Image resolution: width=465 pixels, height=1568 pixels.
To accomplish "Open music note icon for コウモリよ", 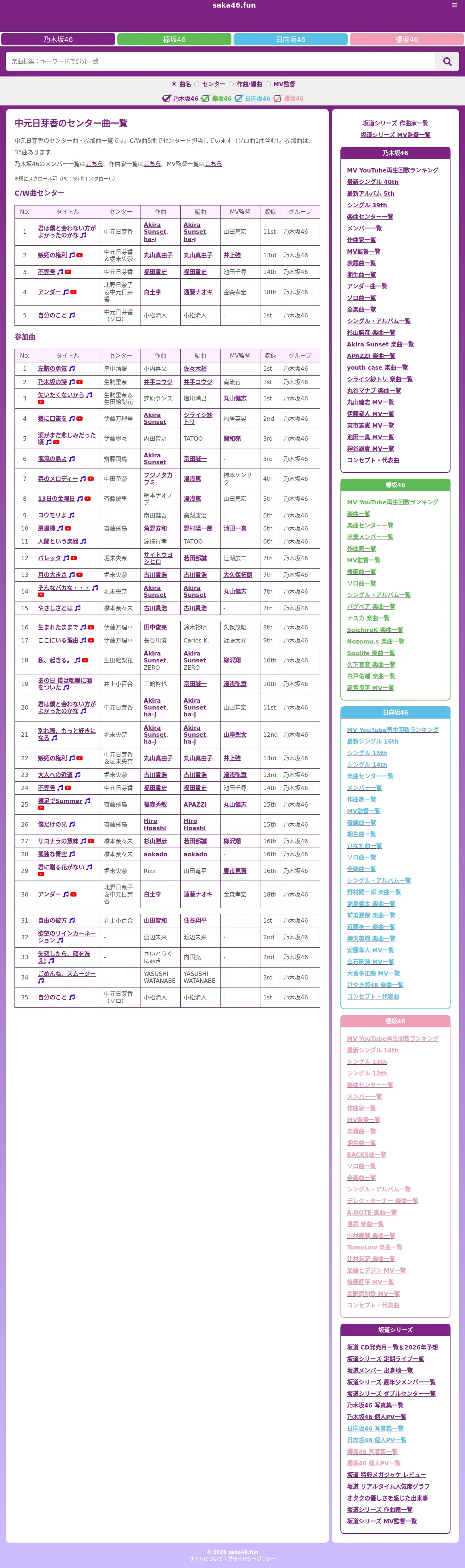I will [x=72, y=515].
